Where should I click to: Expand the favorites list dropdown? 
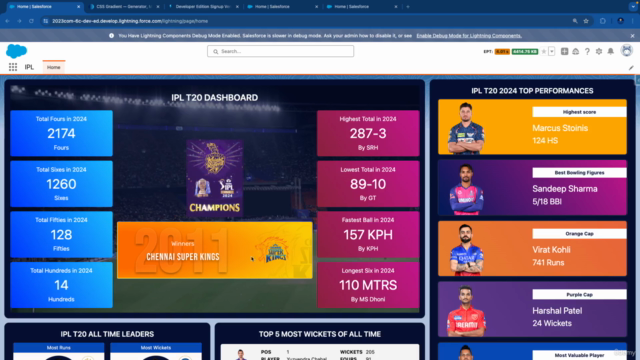click(x=551, y=51)
